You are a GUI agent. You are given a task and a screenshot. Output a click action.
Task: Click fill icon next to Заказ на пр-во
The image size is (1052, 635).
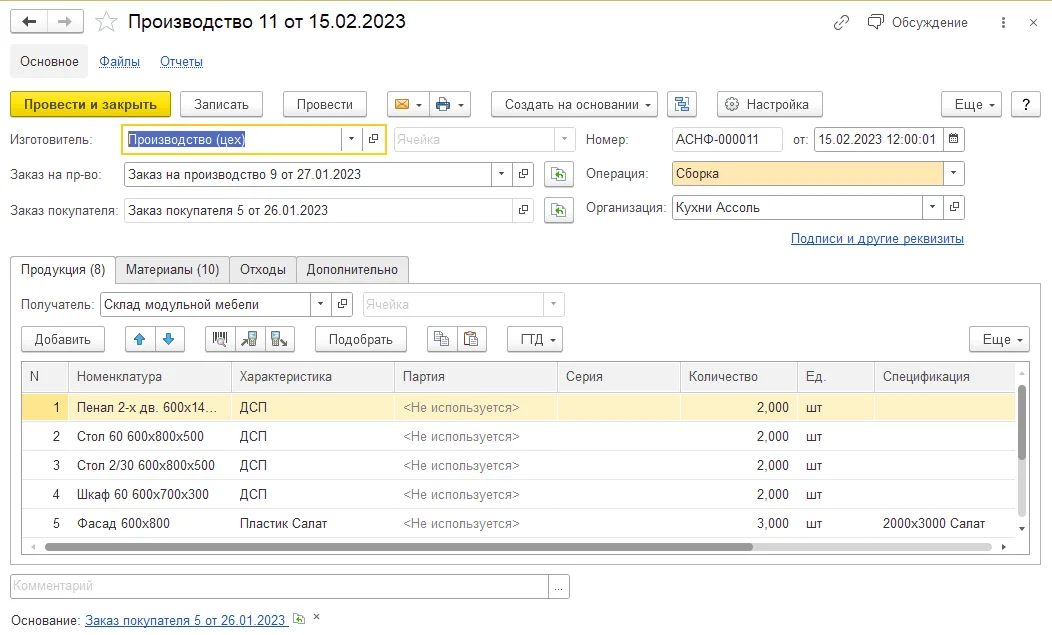pos(558,175)
